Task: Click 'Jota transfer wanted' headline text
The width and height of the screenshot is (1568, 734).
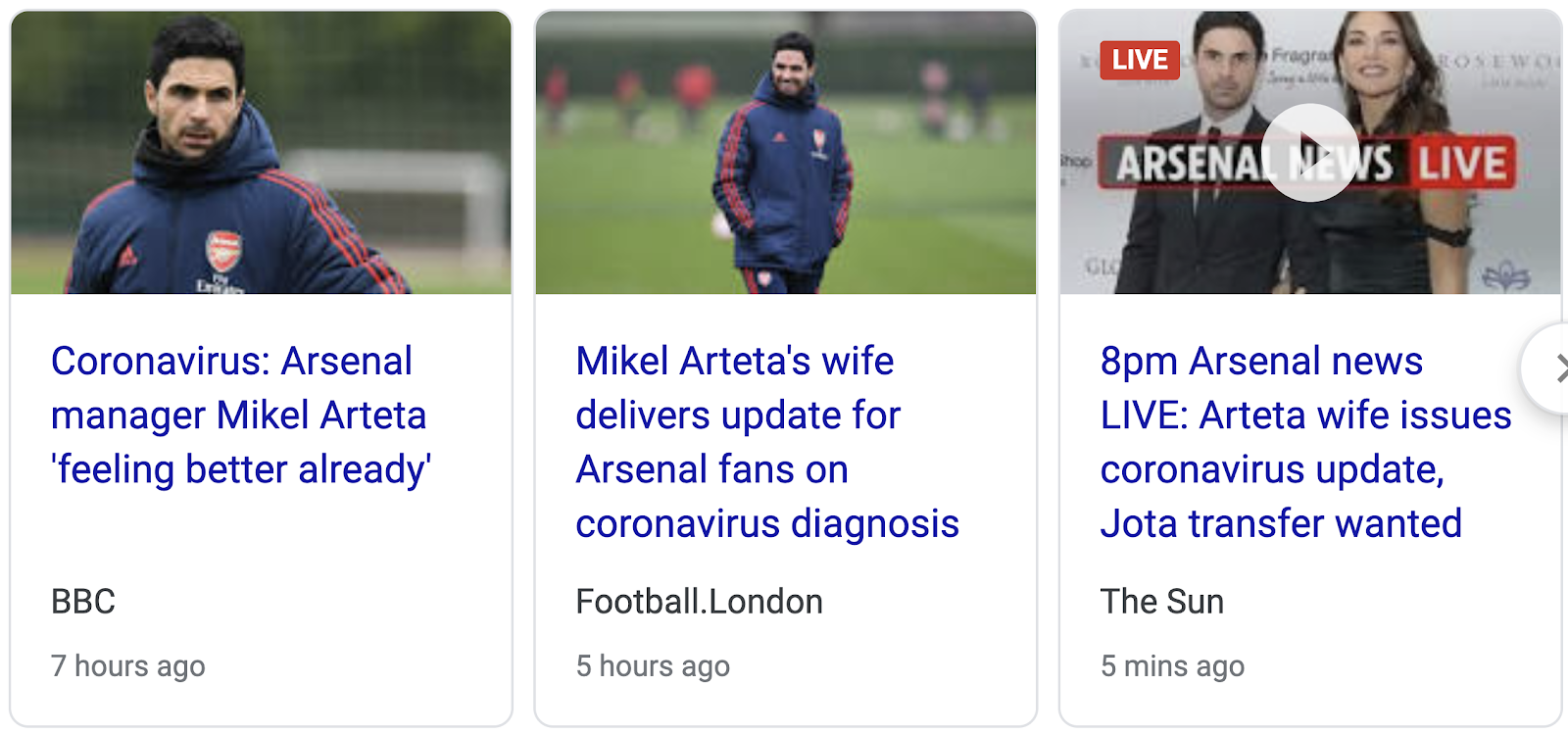Action: click(1281, 524)
